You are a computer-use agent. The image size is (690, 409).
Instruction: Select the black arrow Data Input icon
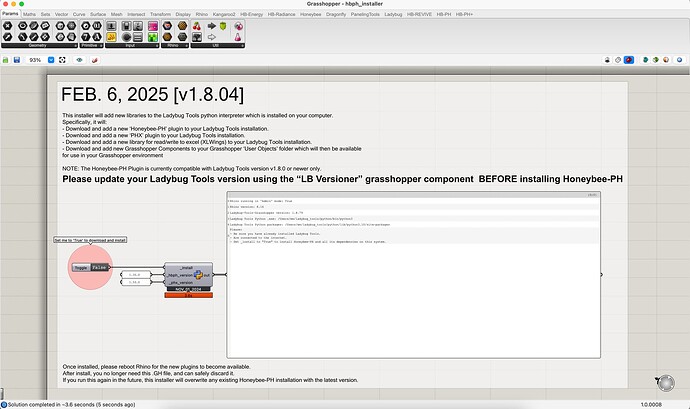pos(212,26)
